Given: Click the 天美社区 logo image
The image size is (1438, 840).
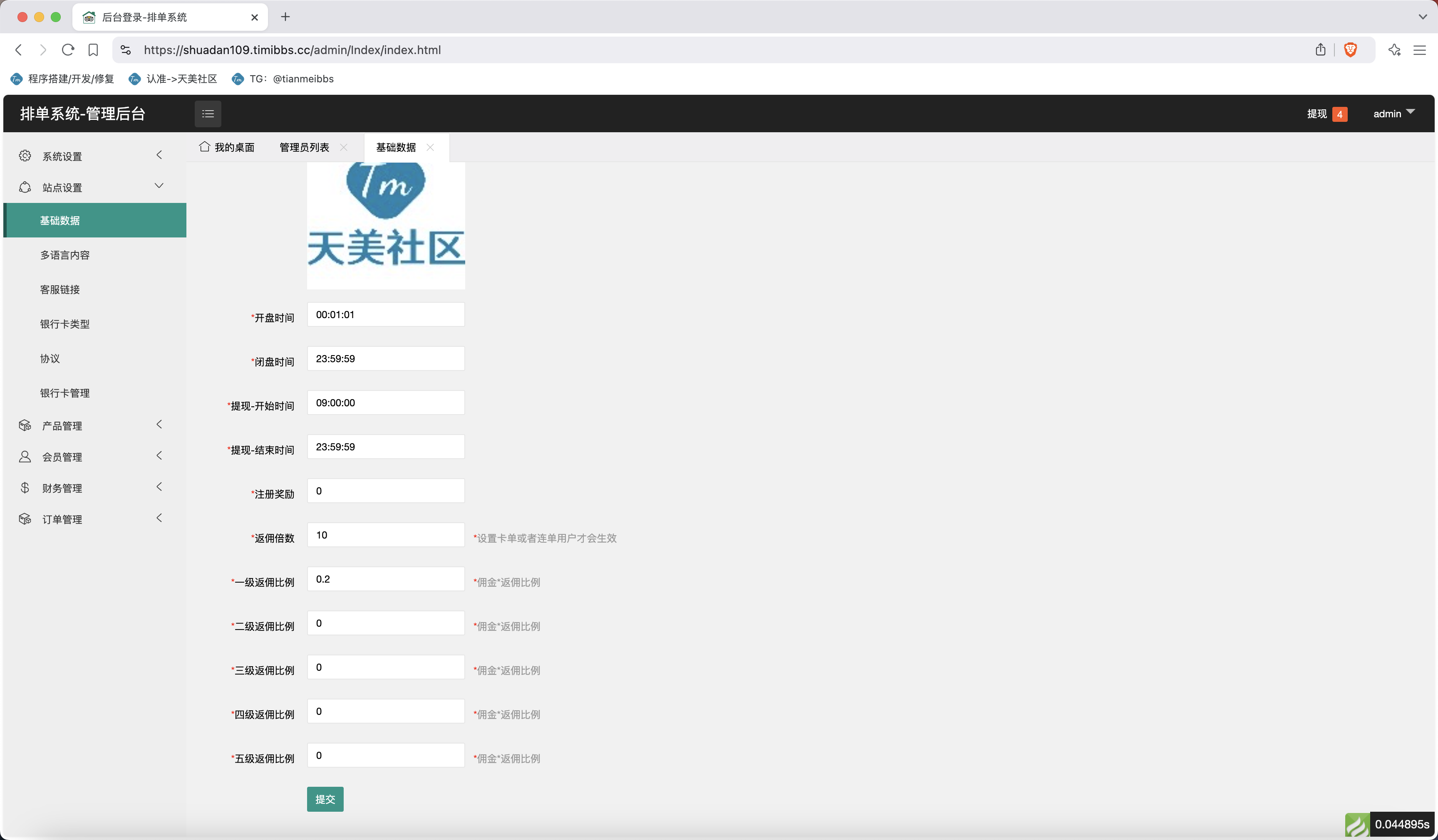Looking at the screenshot, I should (386, 226).
